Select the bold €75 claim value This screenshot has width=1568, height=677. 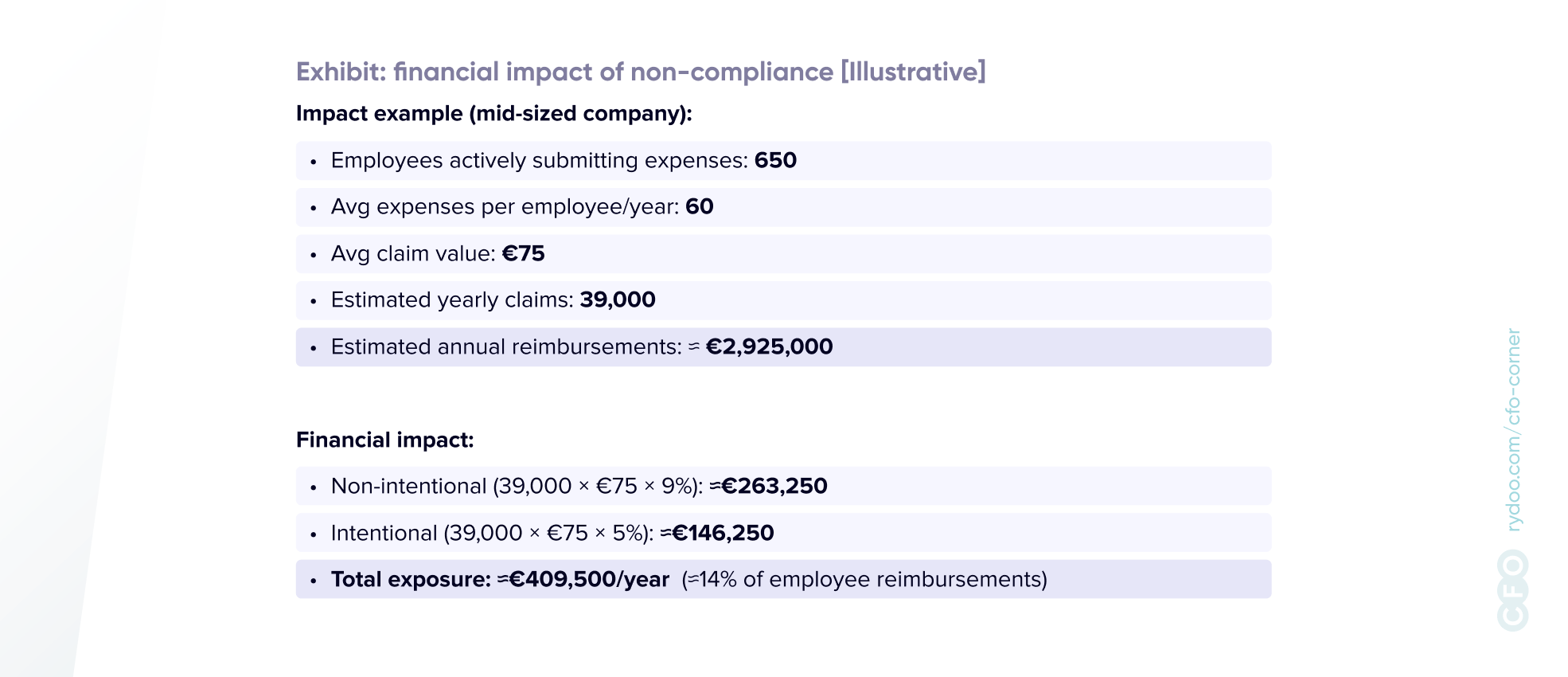click(523, 254)
